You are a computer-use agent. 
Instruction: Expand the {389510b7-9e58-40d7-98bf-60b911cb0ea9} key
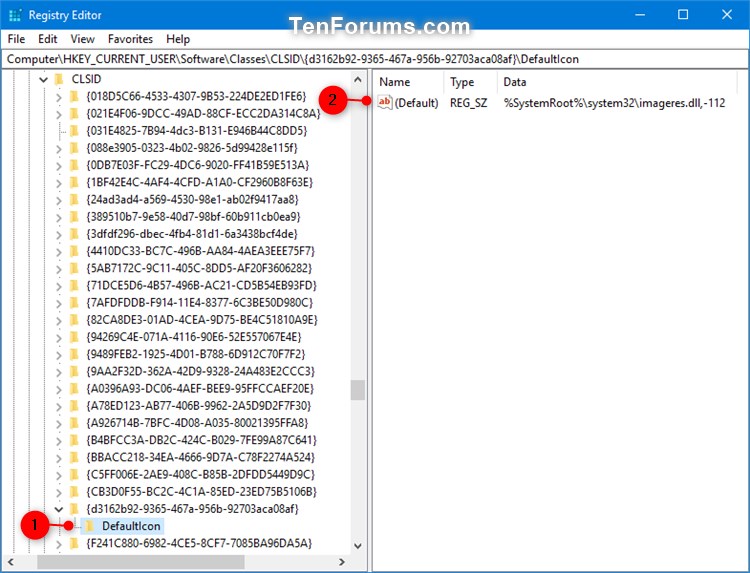(59, 218)
